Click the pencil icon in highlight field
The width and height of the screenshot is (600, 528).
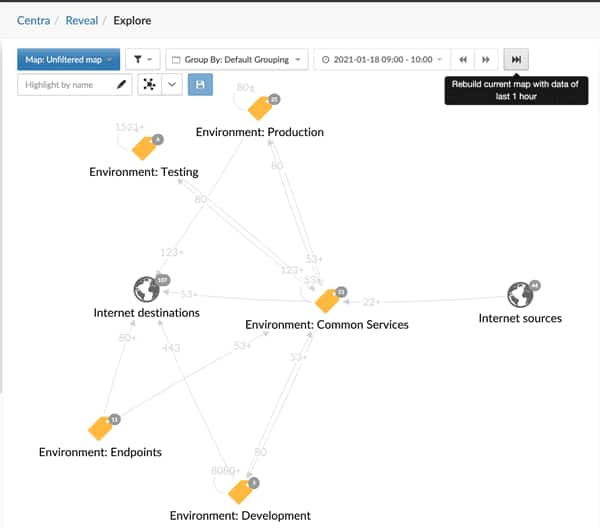[122, 85]
